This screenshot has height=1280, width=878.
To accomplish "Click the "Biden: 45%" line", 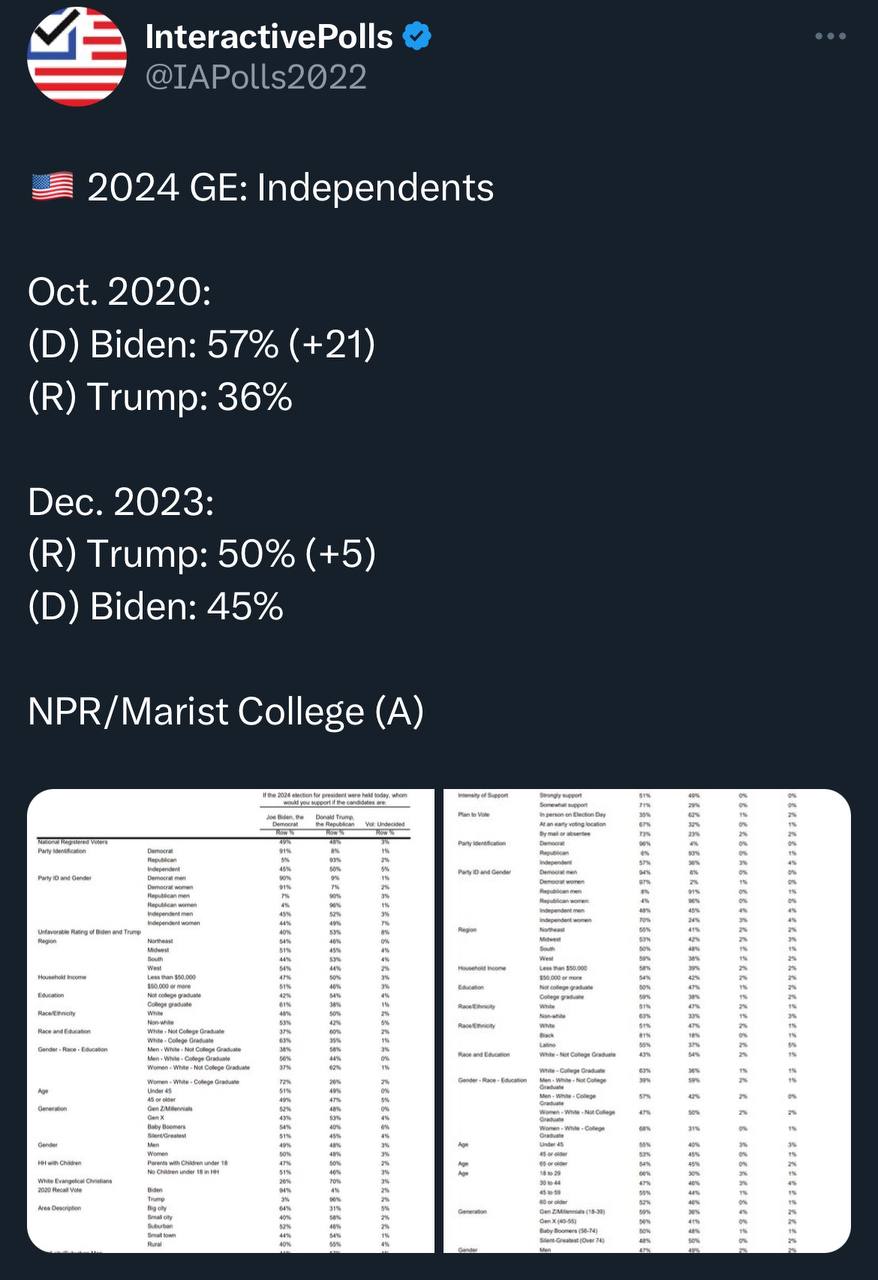I will 156,607.
